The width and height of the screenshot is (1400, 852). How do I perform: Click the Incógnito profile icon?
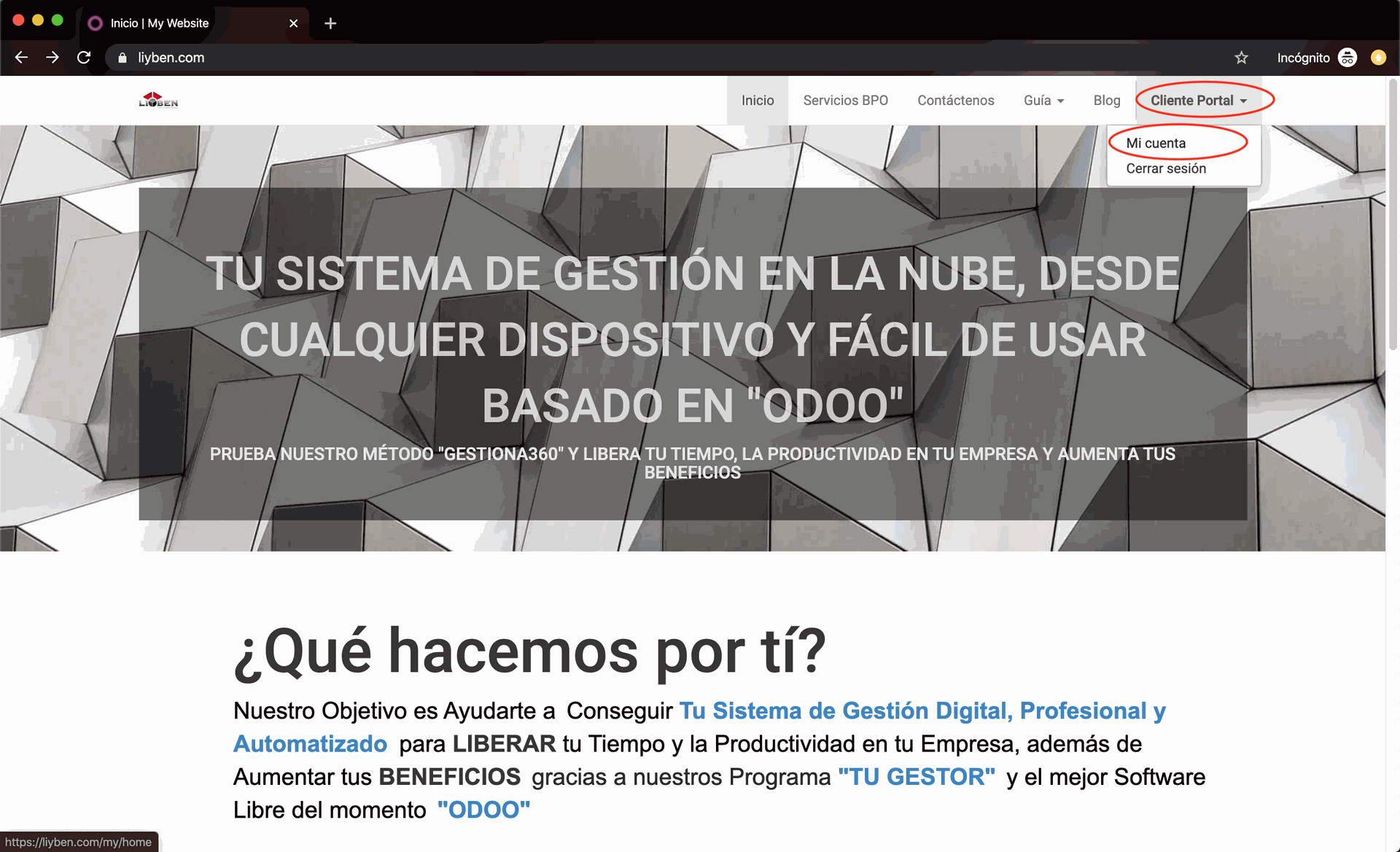point(1347,58)
